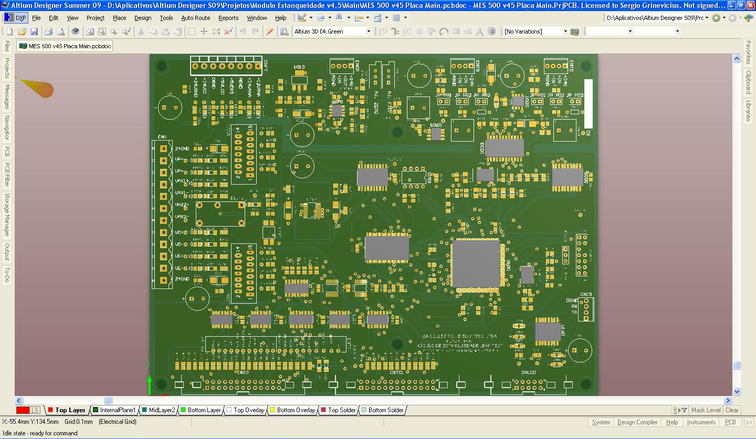Select the place component icon

[x=492, y=31]
